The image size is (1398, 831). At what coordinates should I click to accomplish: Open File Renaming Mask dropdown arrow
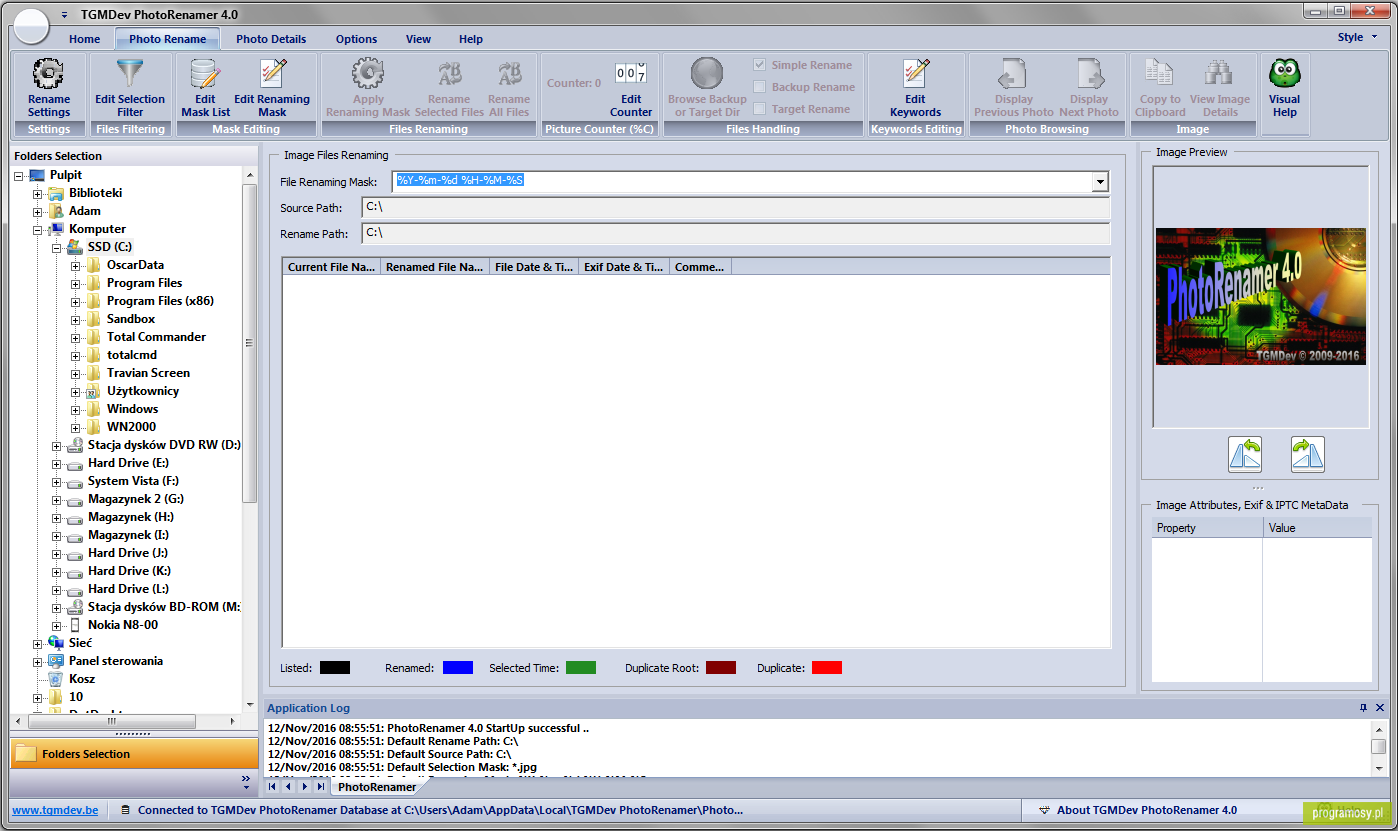click(x=1100, y=181)
